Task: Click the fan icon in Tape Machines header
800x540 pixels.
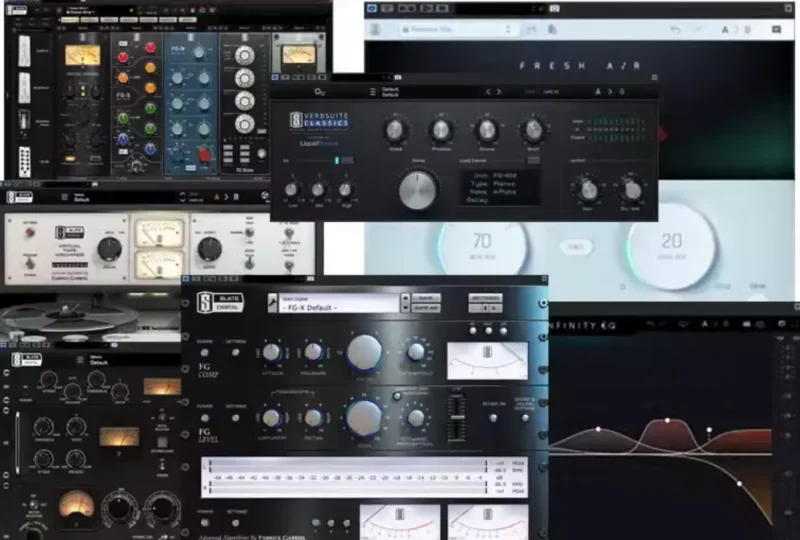Action: point(264,196)
